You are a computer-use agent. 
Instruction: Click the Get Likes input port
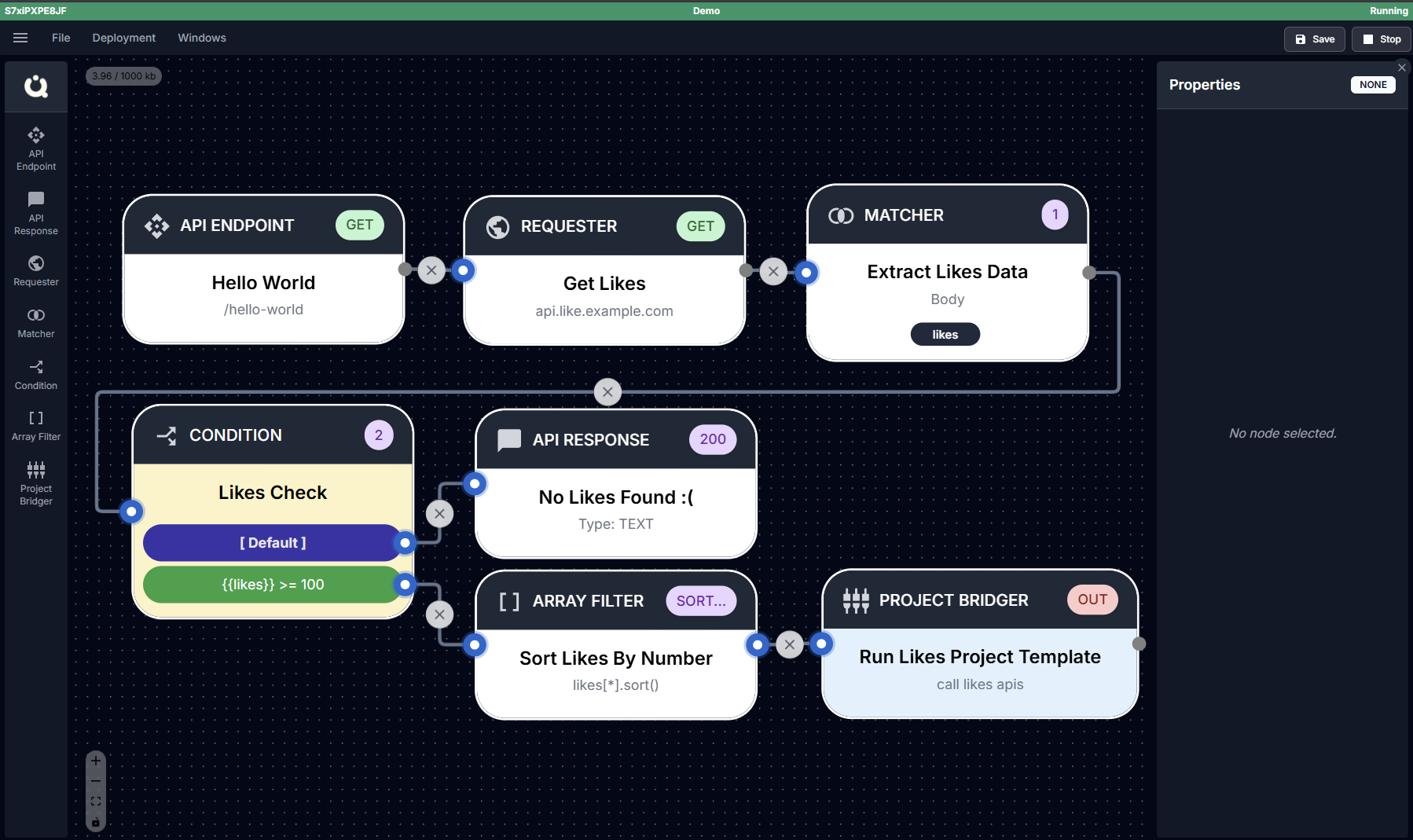[x=464, y=270]
